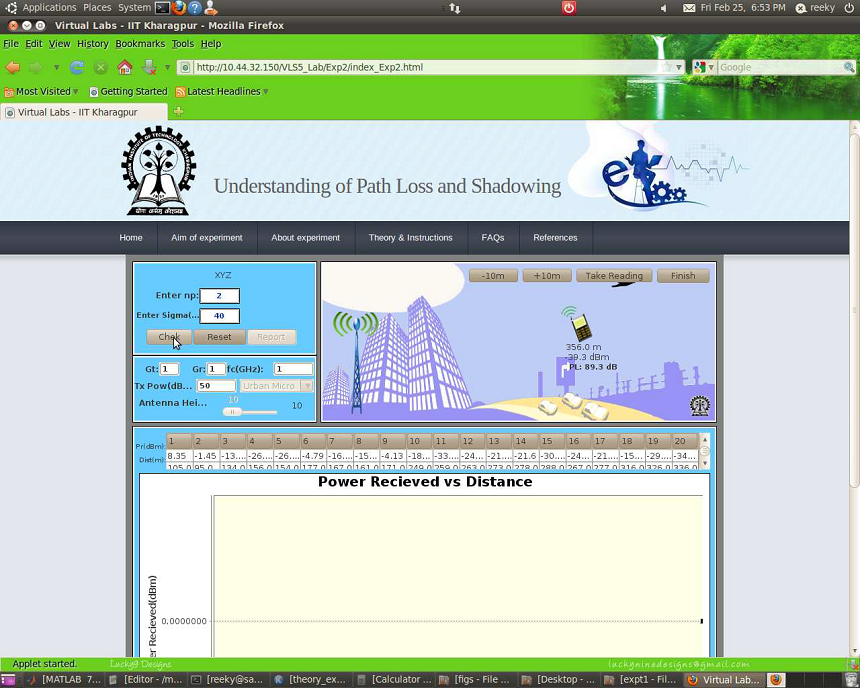Viewport: 860px width, 688px height.
Task: Open the volume icon in top panel
Action: tap(663, 8)
